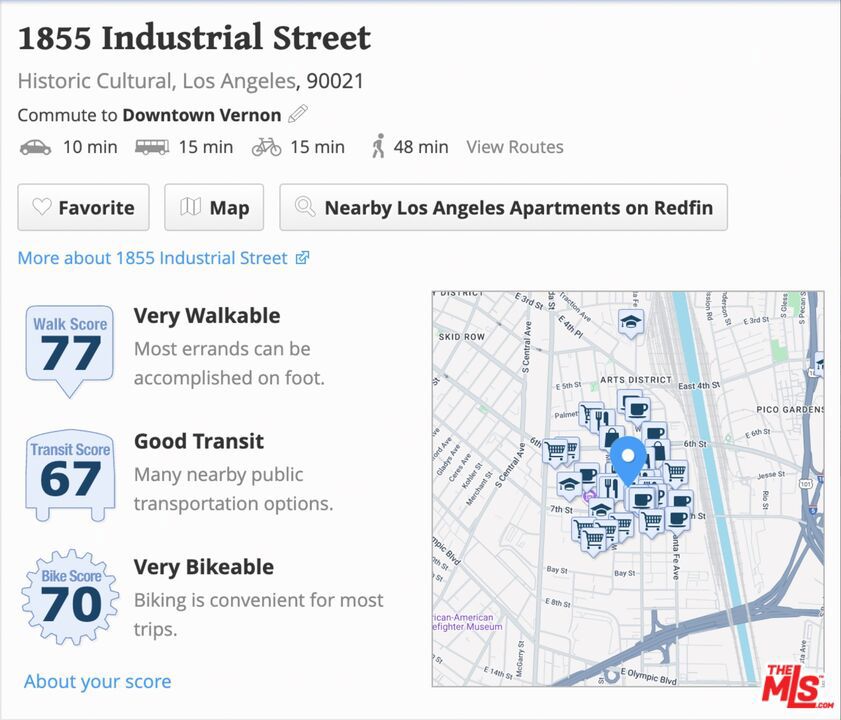Click the About your score link
Image resolution: width=841 pixels, height=720 pixels.
tap(96, 681)
